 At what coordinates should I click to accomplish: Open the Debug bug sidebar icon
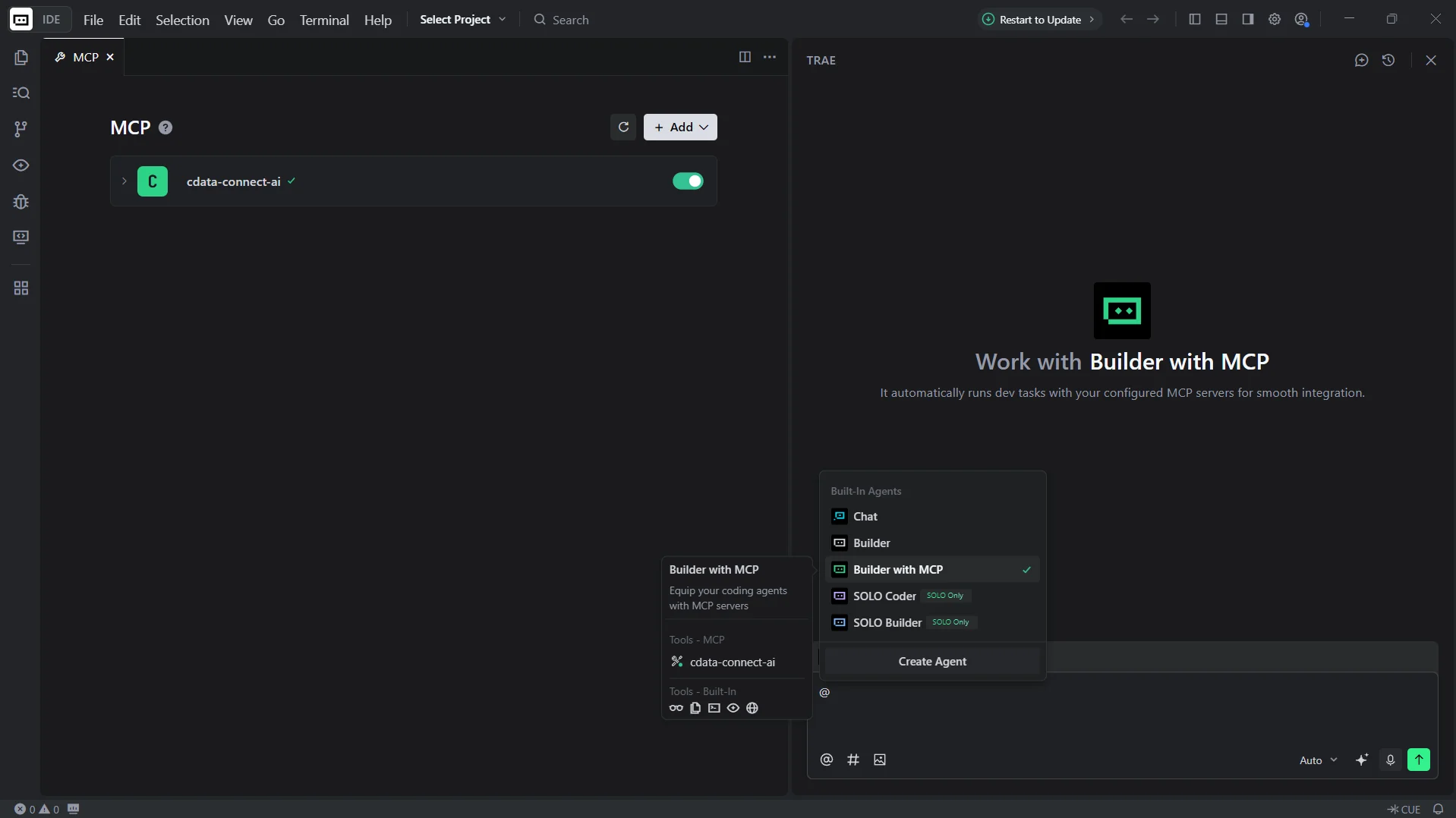(20, 202)
